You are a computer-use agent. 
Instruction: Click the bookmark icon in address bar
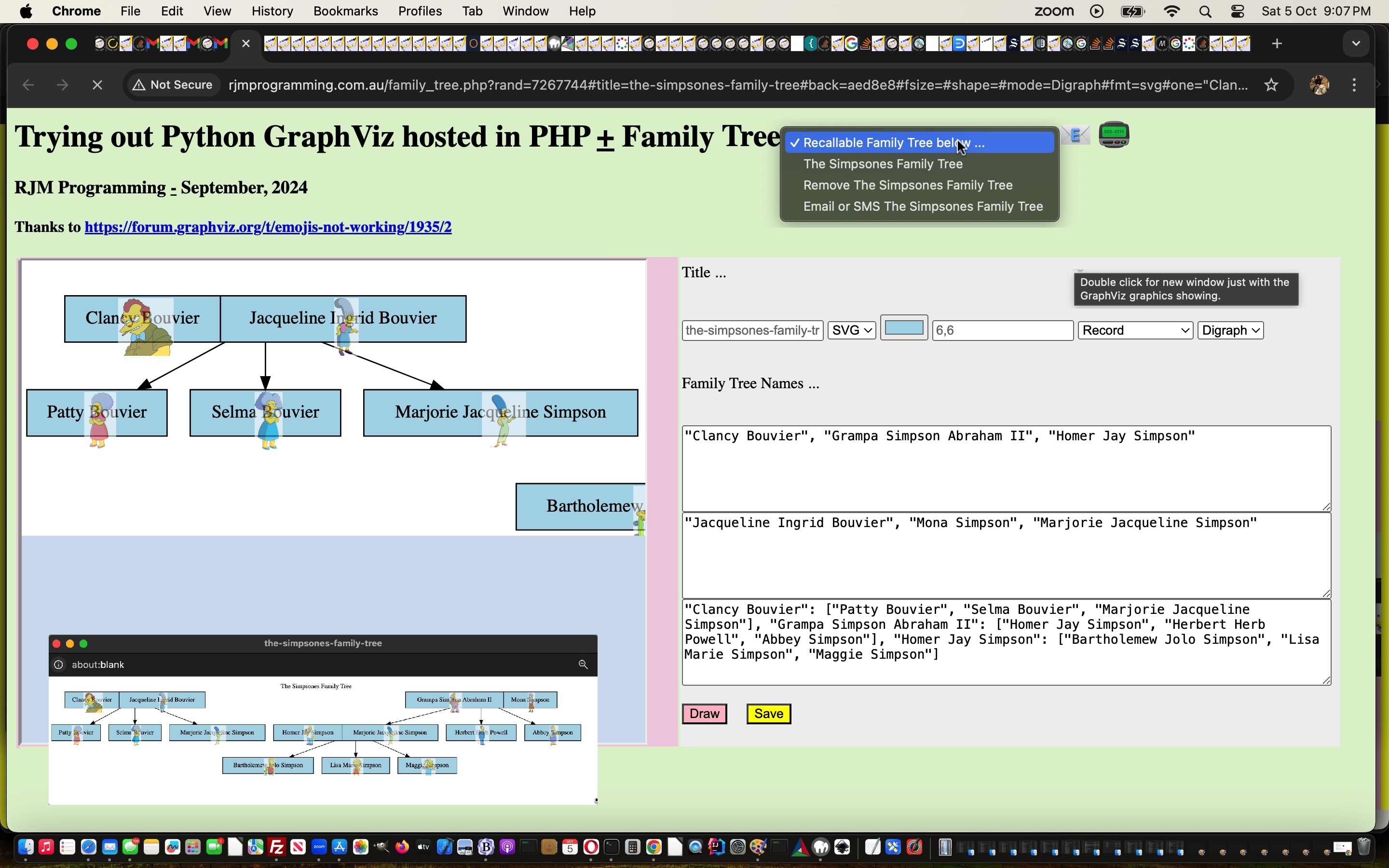click(1271, 85)
